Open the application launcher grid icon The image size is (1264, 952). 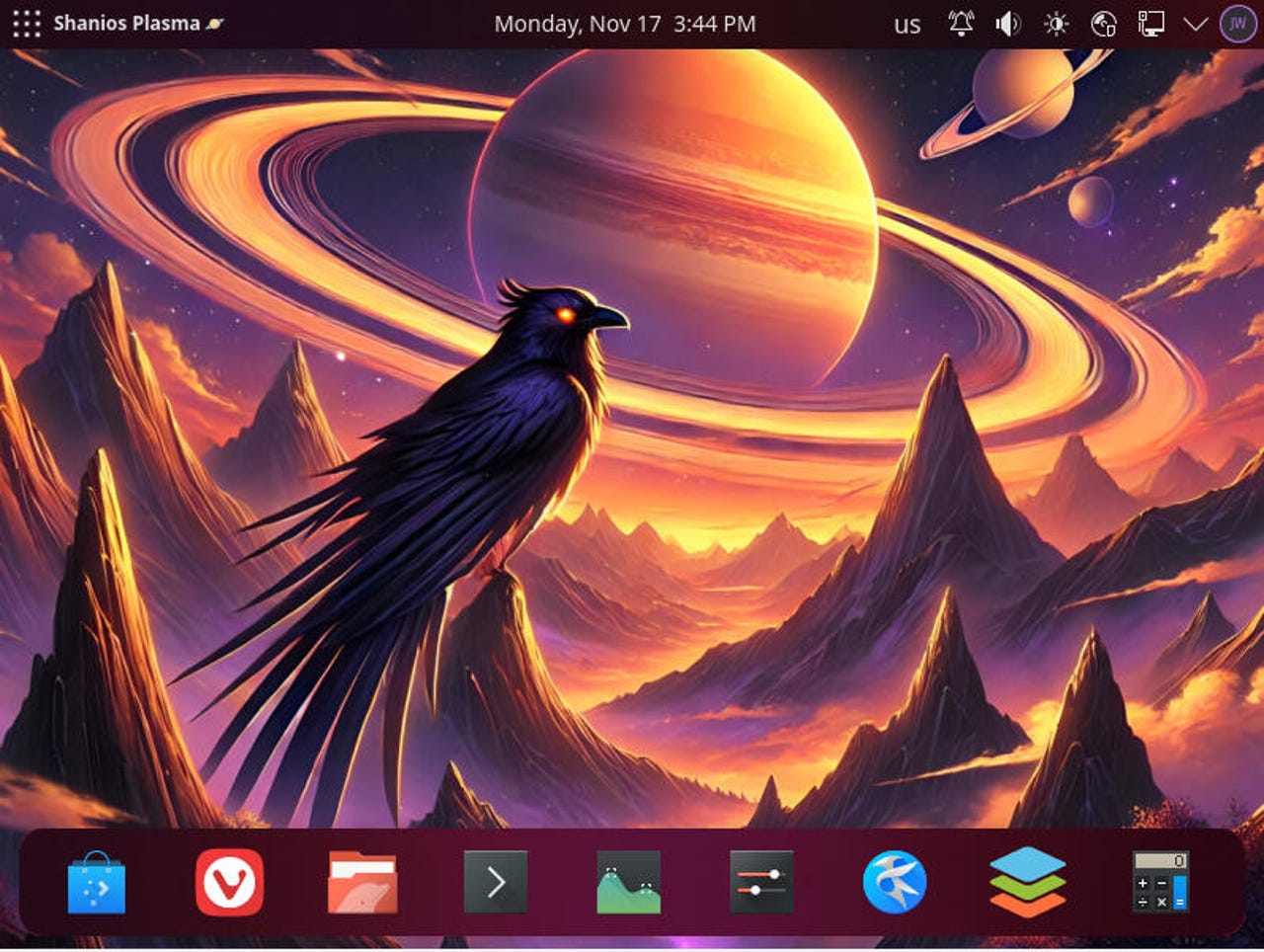coord(27,24)
